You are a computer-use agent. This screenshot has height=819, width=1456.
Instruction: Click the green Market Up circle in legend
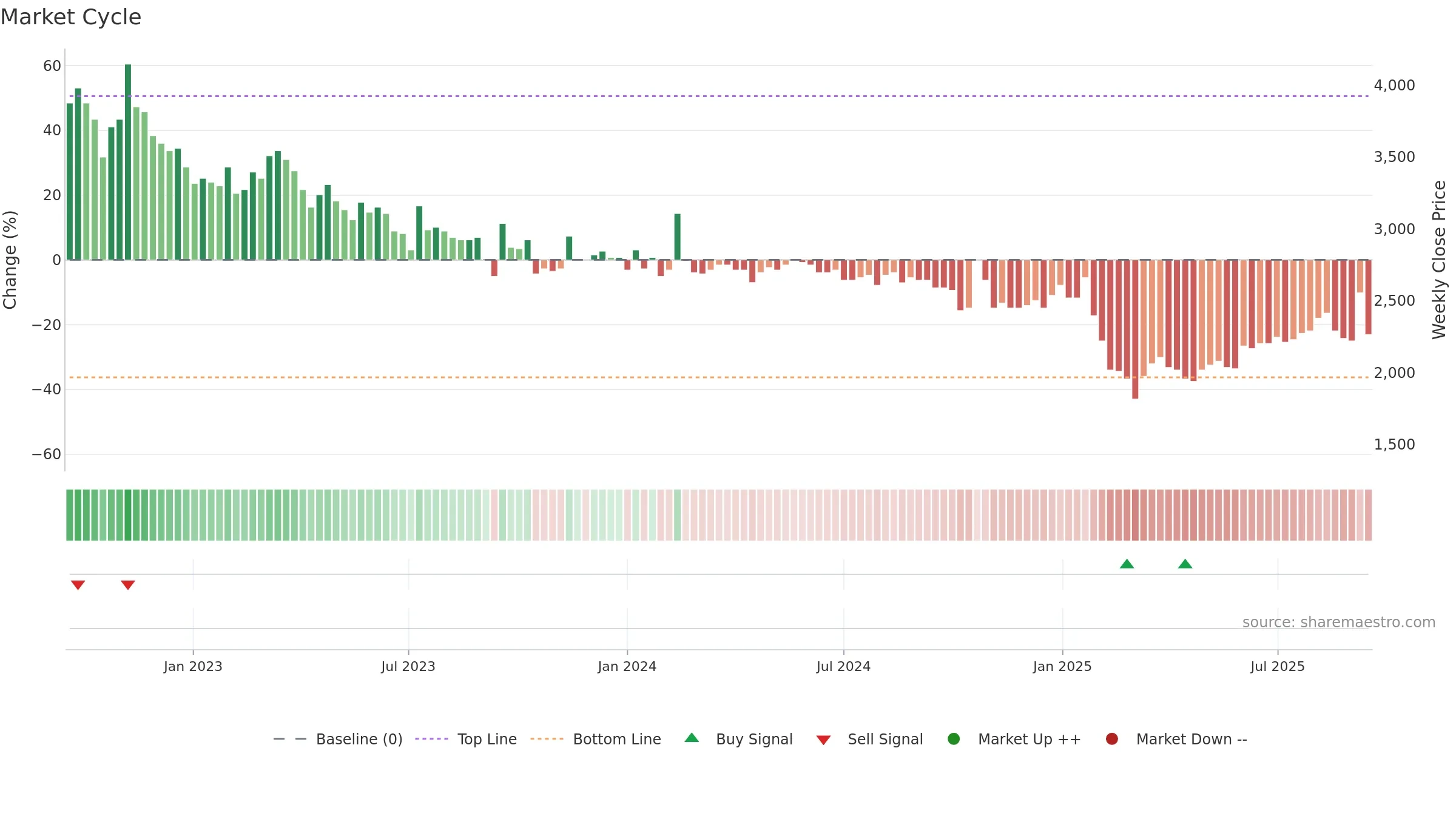point(954,739)
